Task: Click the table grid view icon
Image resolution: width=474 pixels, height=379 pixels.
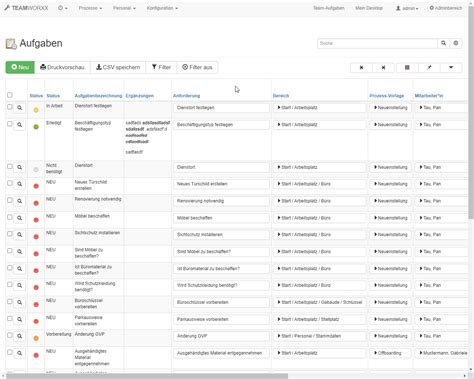Action: 407,68
